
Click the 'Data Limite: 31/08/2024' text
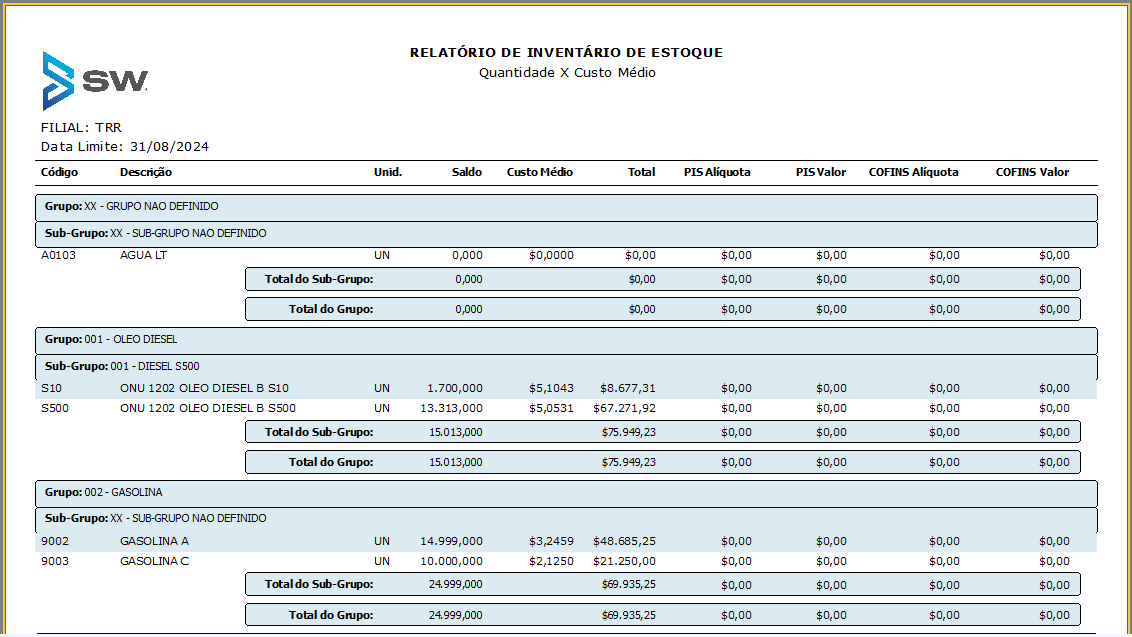pos(125,147)
